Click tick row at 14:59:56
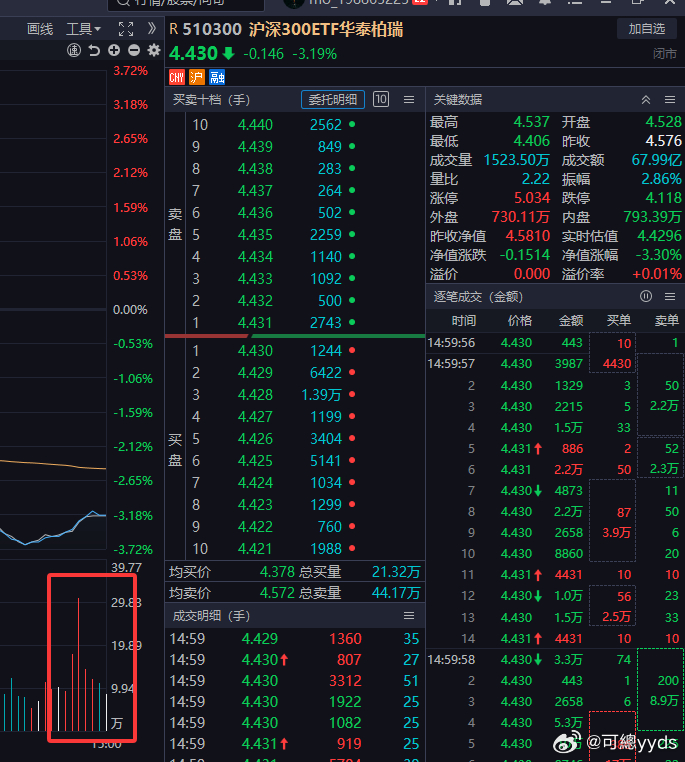Screen dimensions: 685x762 point(555,343)
